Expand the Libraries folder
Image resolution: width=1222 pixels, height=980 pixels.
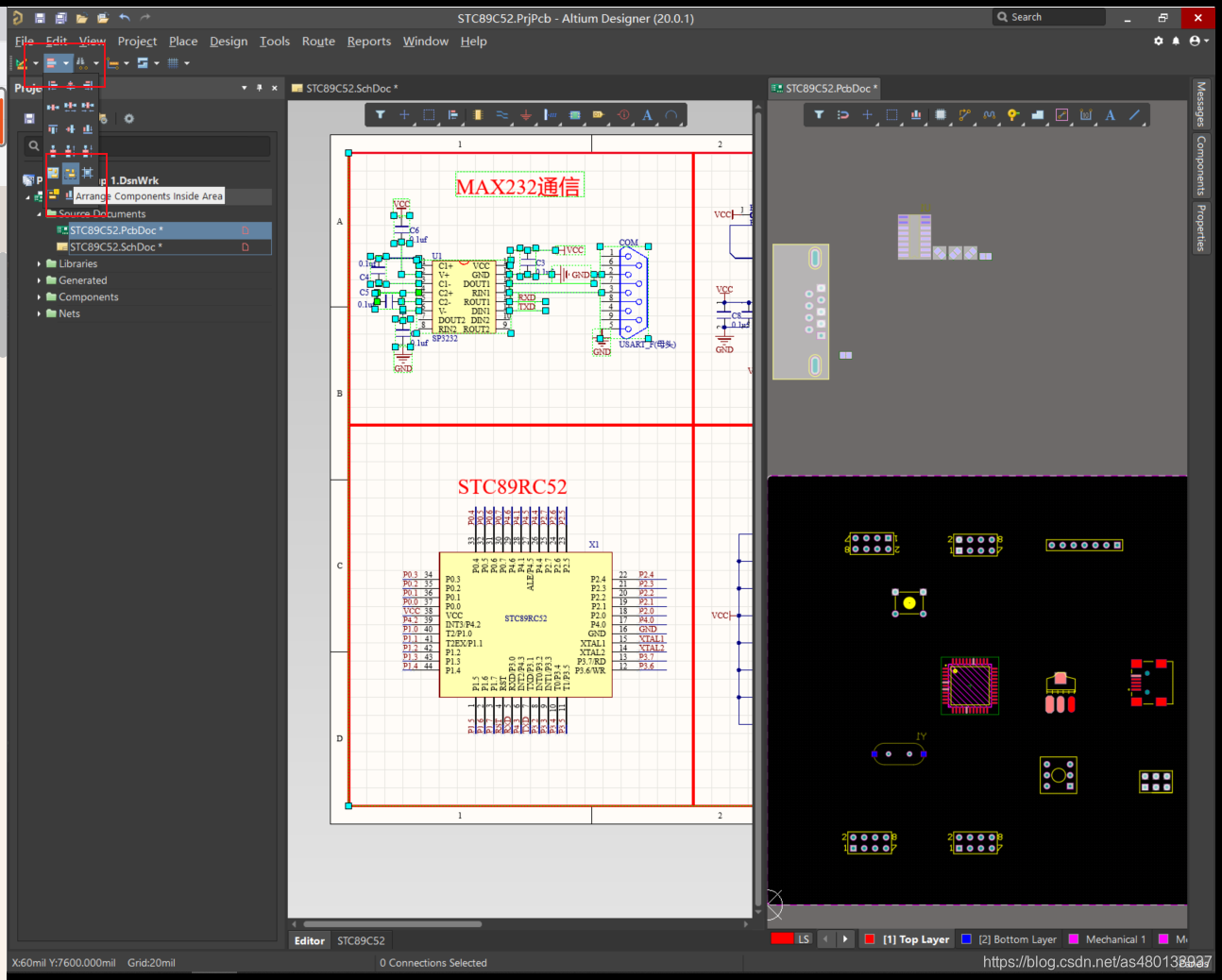pos(39,264)
